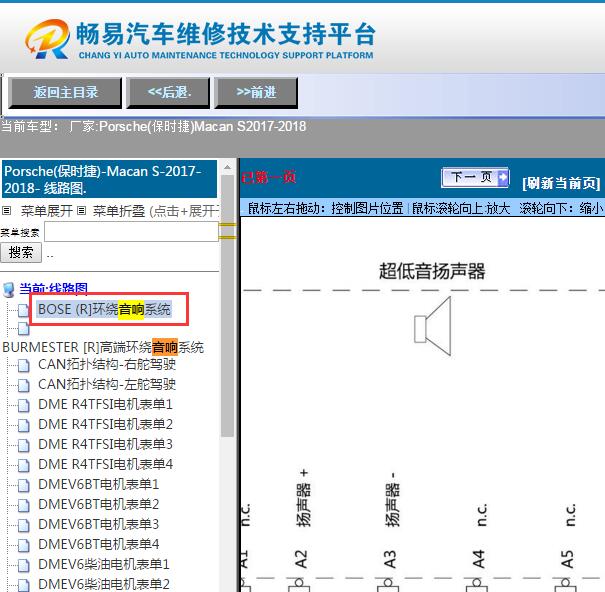Open DMEV6柴油电机表单1

[104, 565]
